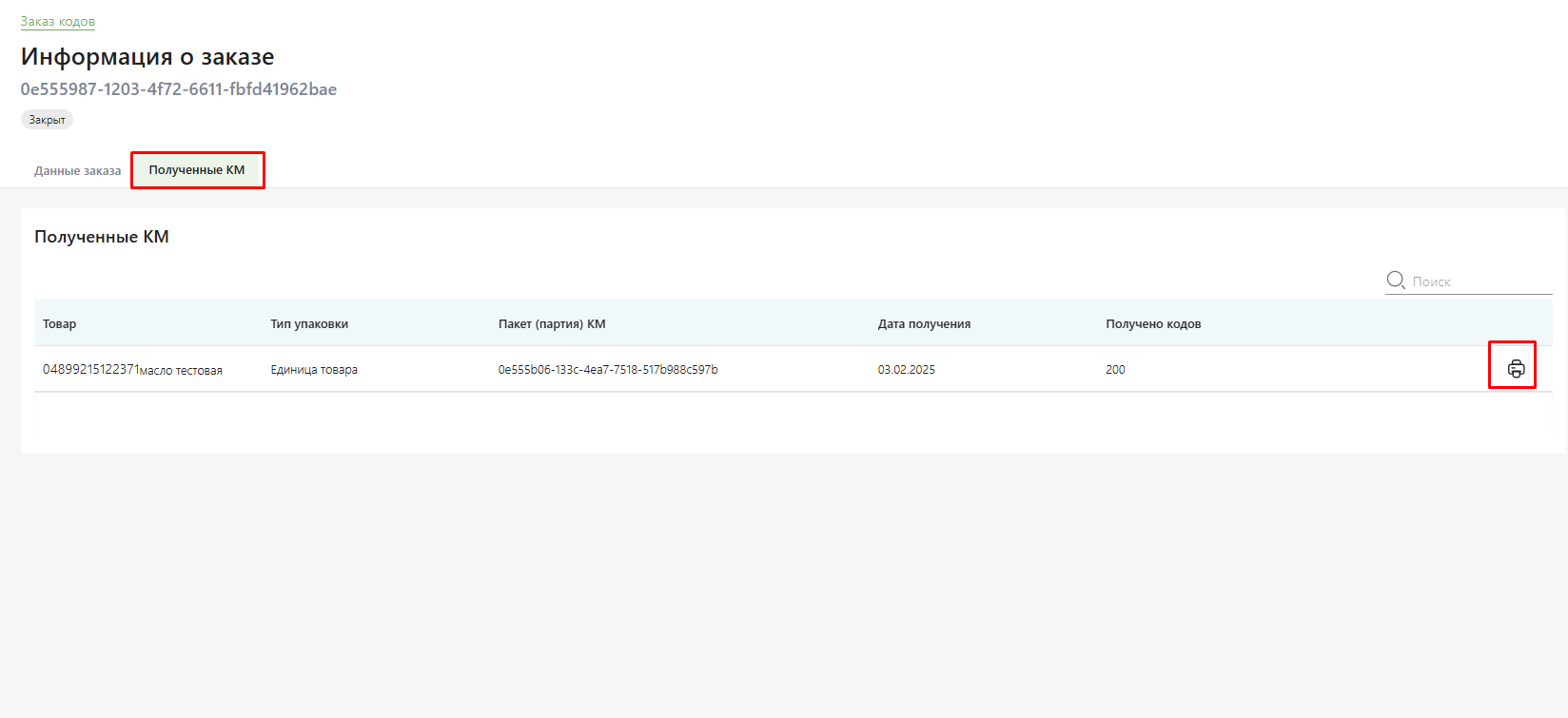Click the Единица товара cell
The height and width of the screenshot is (718, 1568).
point(314,369)
